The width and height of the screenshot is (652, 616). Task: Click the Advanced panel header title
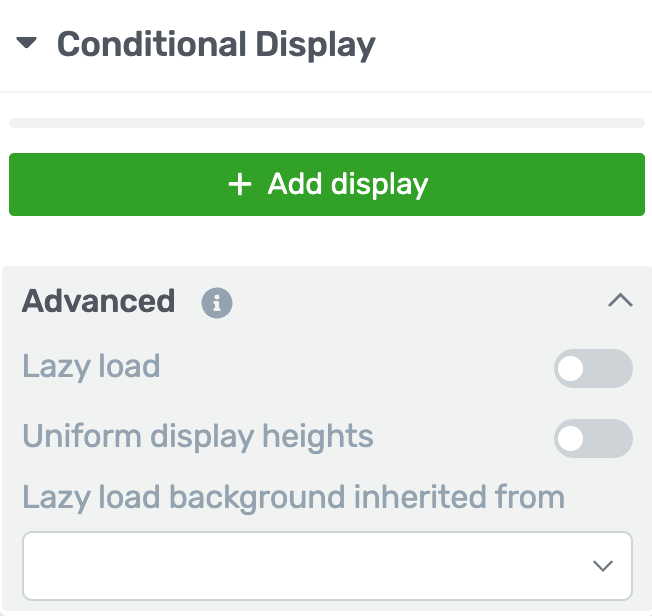[98, 301]
